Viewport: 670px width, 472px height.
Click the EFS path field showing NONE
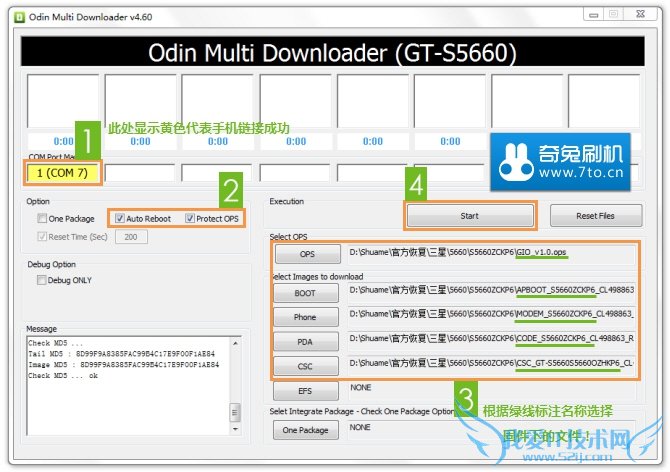pos(491,390)
